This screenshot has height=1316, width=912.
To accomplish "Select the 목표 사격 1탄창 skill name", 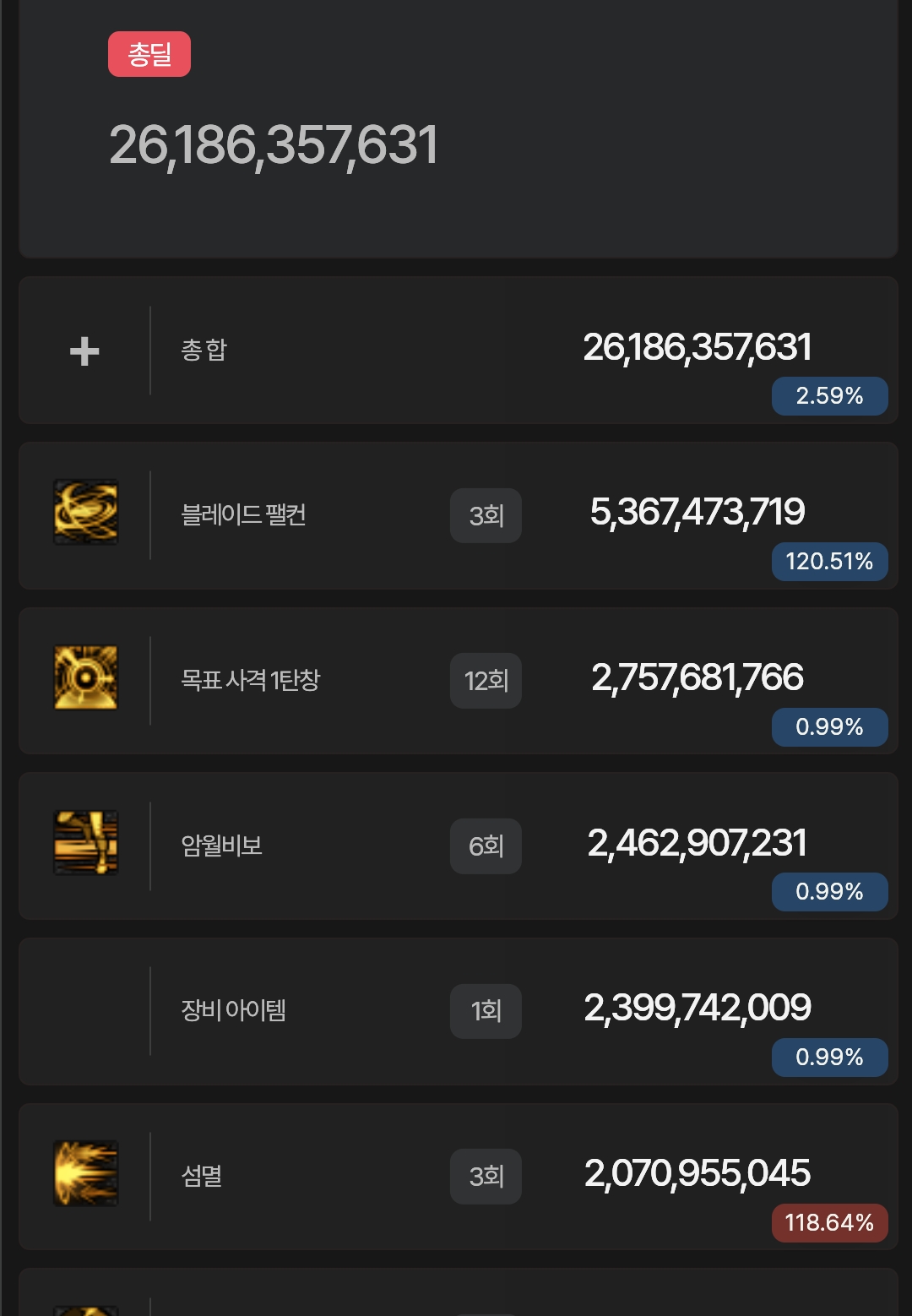I will [251, 680].
